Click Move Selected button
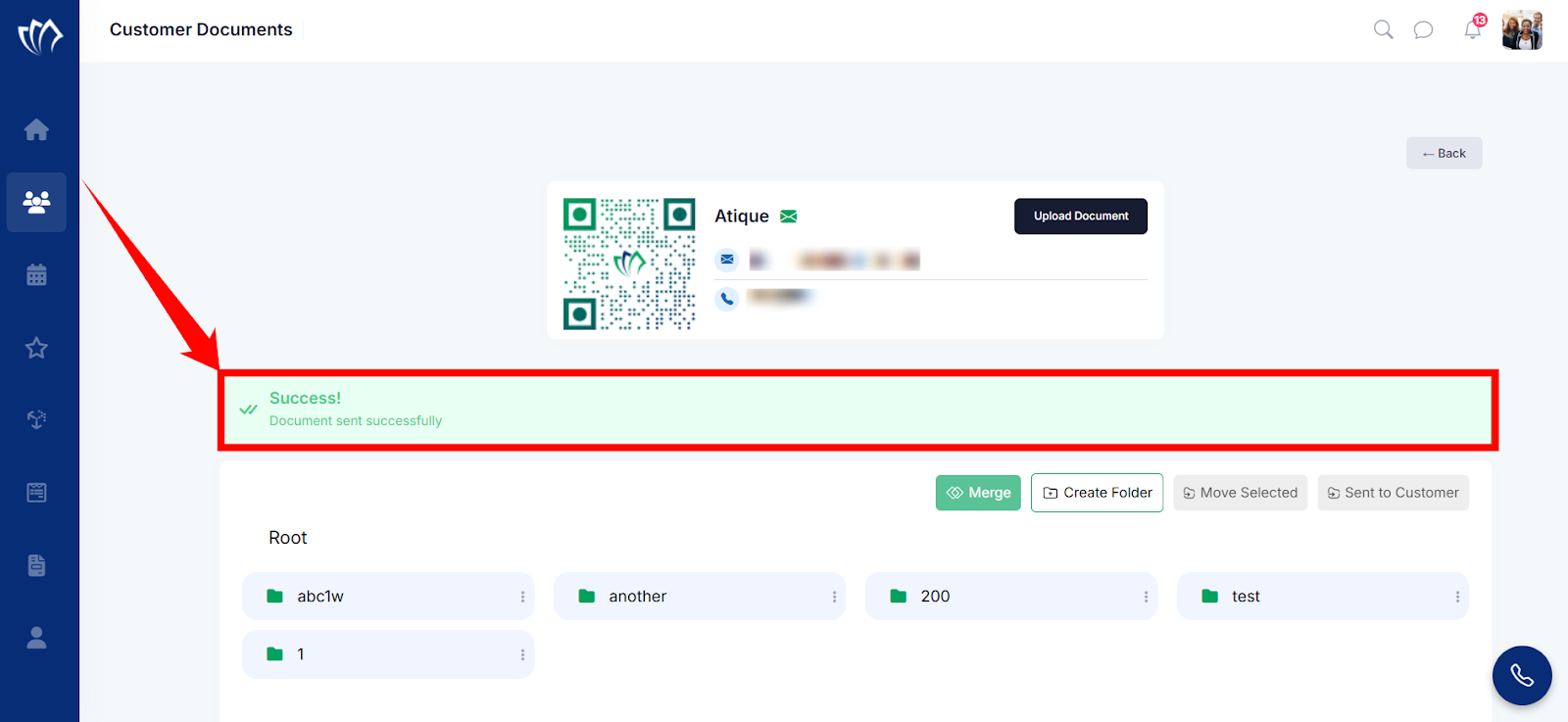Image resolution: width=1568 pixels, height=722 pixels. coord(1240,493)
